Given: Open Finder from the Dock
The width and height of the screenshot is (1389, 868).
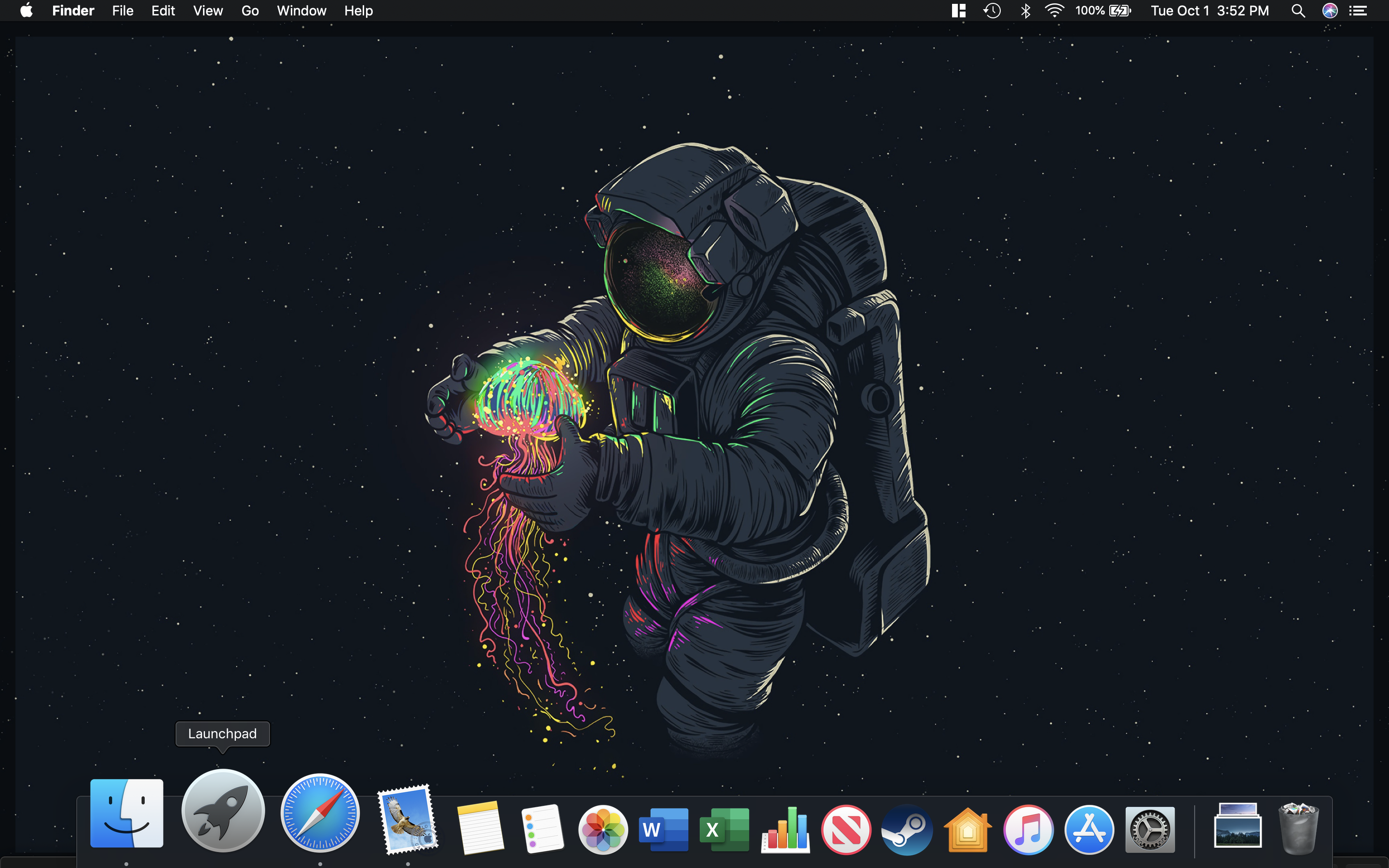Looking at the screenshot, I should pyautogui.click(x=126, y=813).
